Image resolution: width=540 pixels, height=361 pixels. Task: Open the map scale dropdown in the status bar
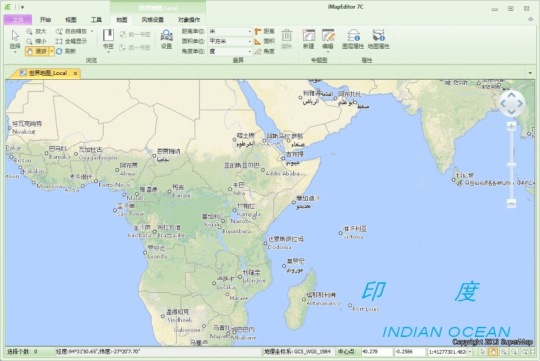[470, 352]
